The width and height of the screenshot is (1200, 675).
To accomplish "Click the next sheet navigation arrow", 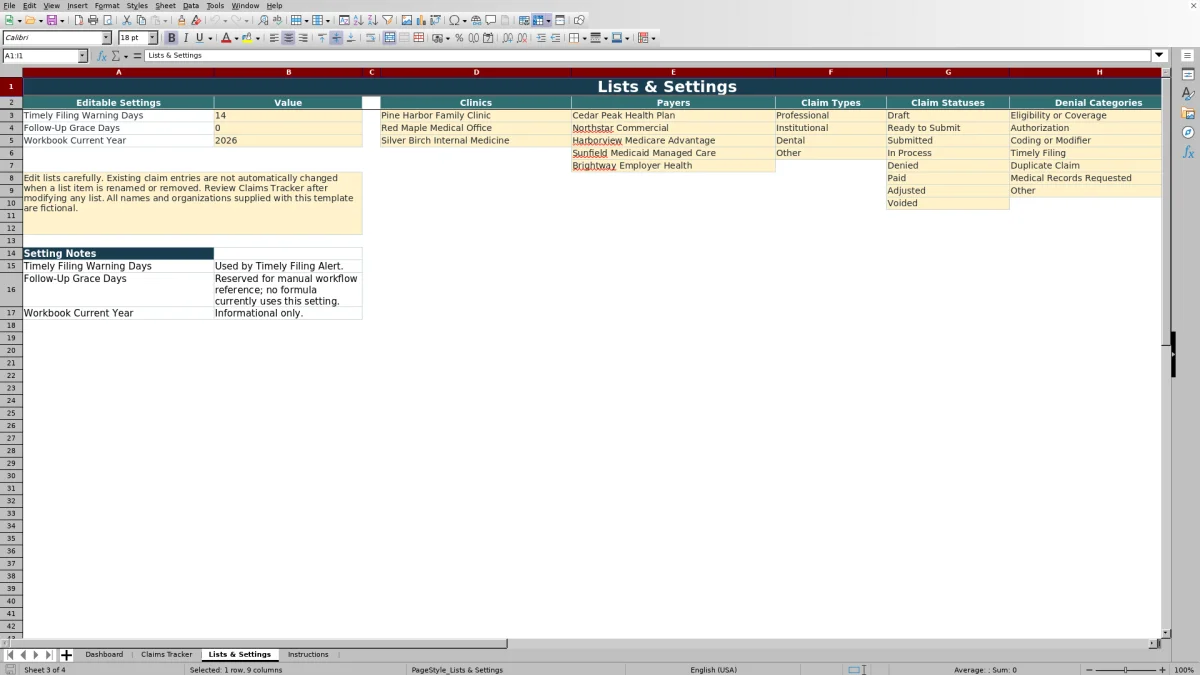I will click(36, 655).
